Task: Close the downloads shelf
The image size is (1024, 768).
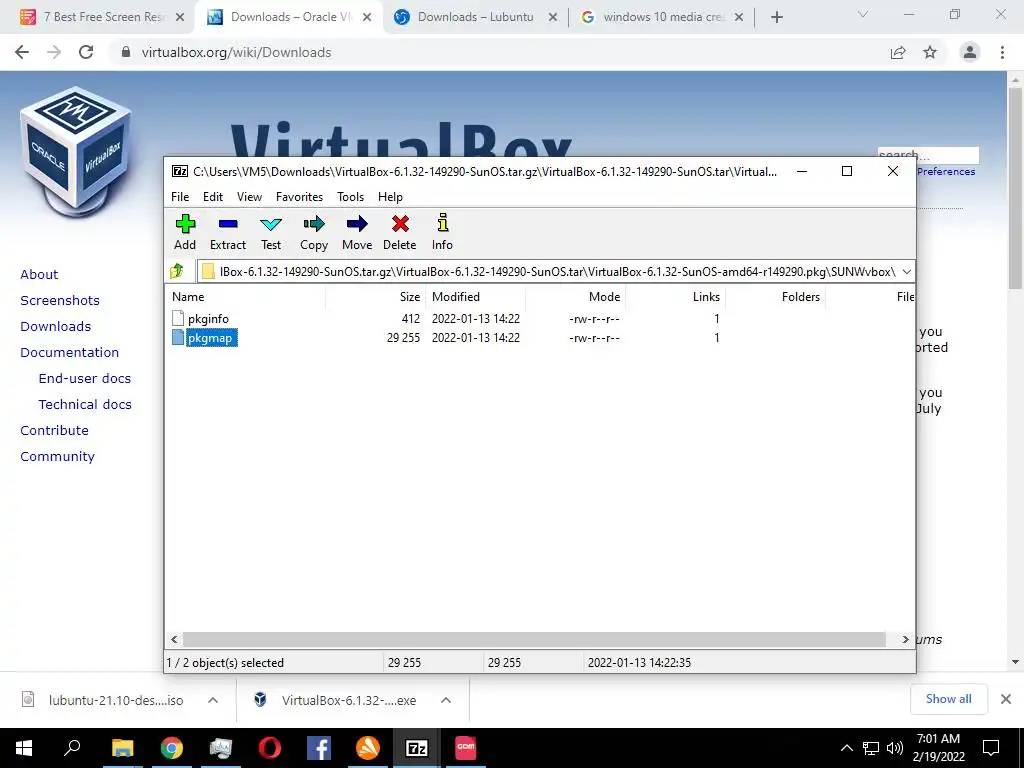Action: (x=1006, y=699)
